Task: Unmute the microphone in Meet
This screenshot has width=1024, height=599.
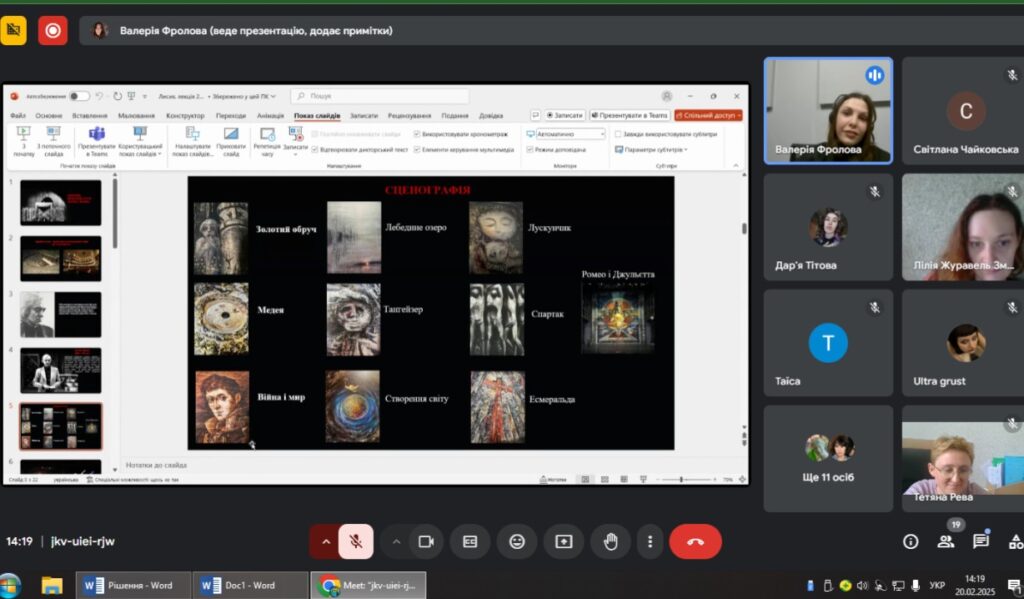Action: pos(356,541)
